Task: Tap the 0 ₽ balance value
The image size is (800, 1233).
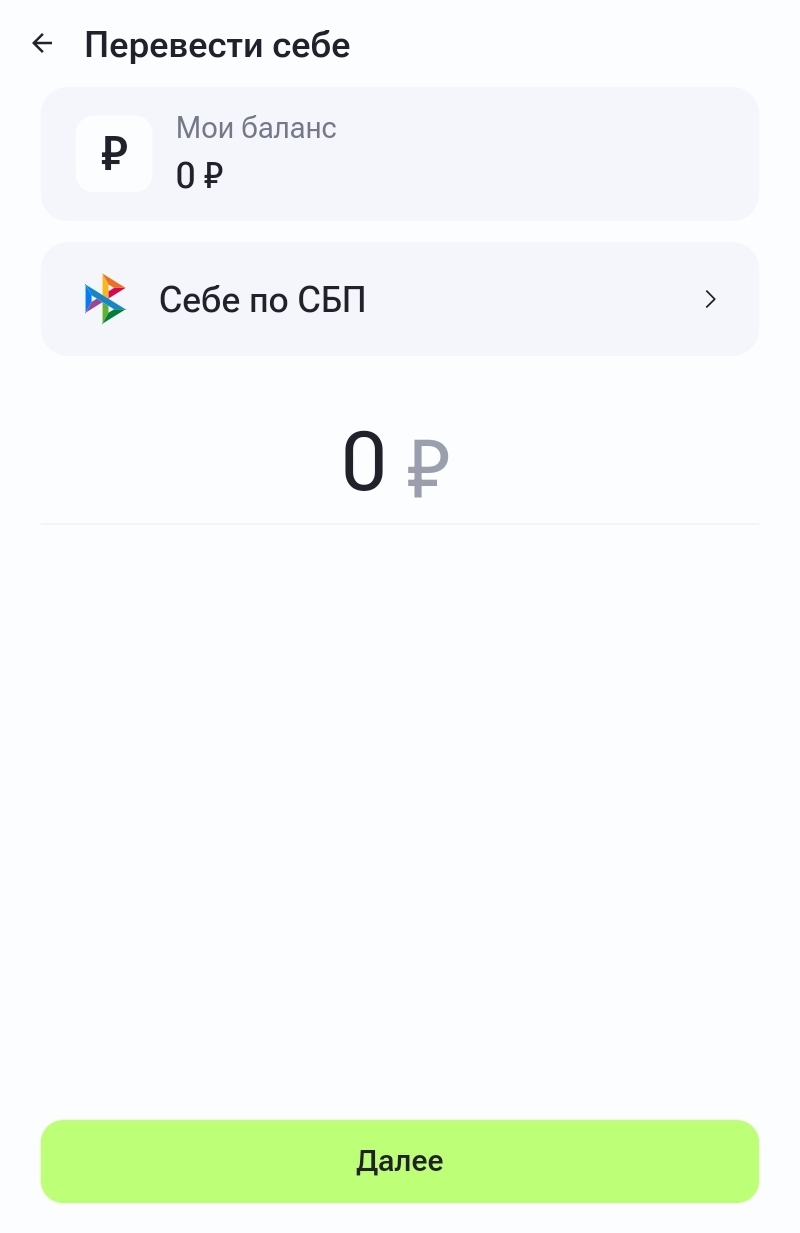Action: [x=199, y=176]
